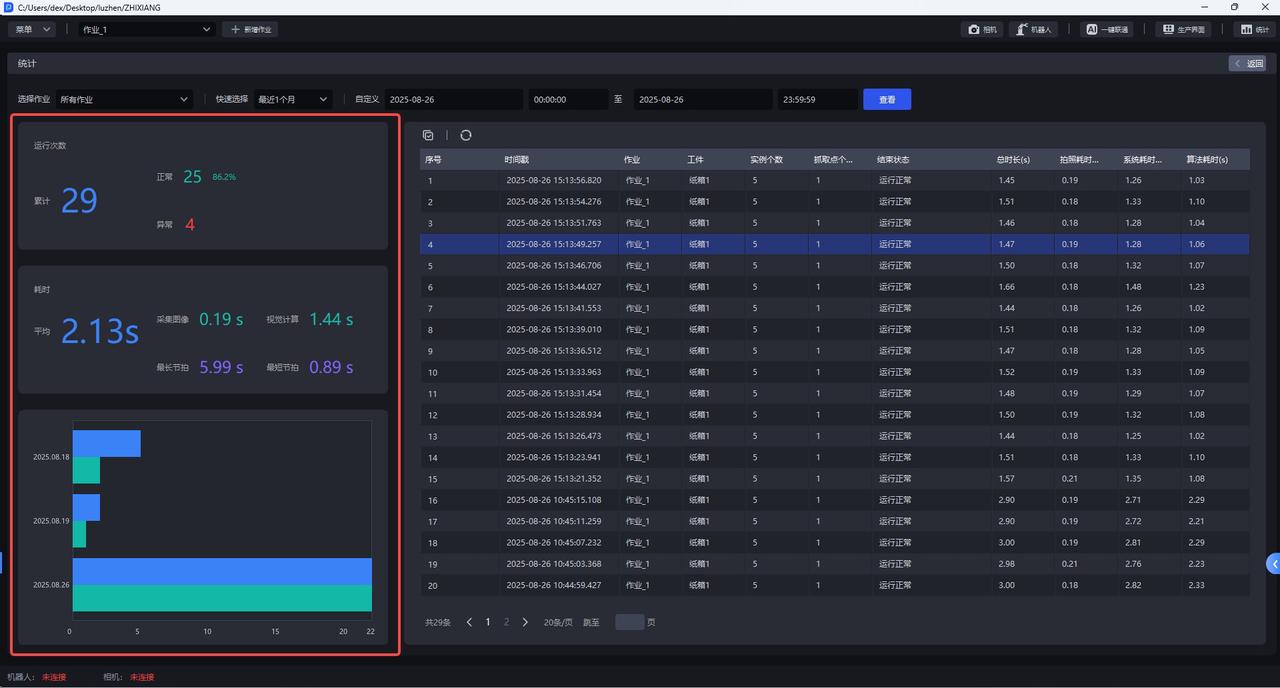Click the refresh icon above the table
Viewport: 1280px width, 688px height.
point(466,135)
